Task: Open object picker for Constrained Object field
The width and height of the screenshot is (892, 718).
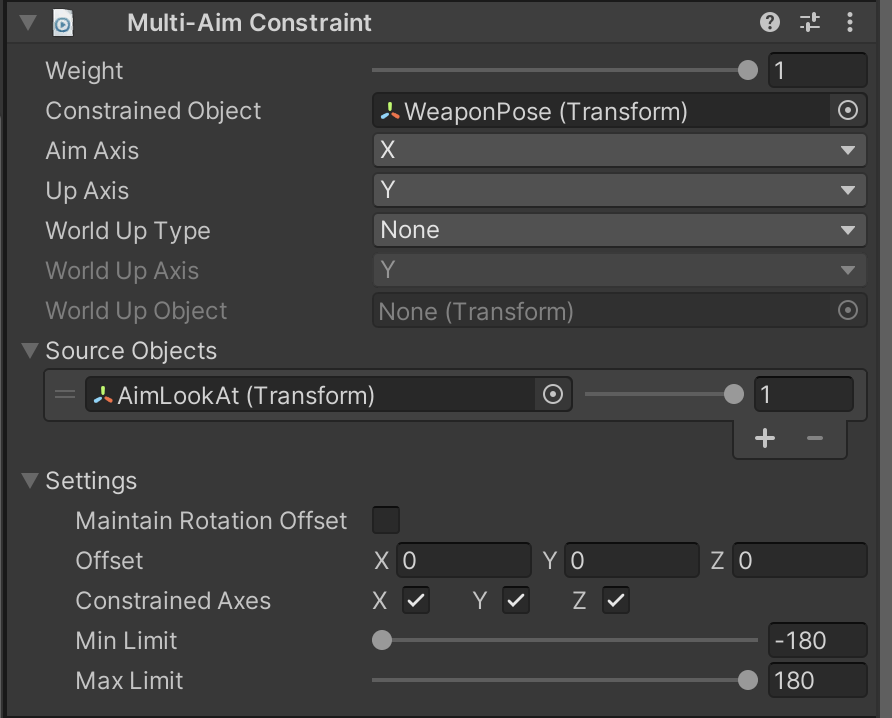Action: tap(848, 110)
